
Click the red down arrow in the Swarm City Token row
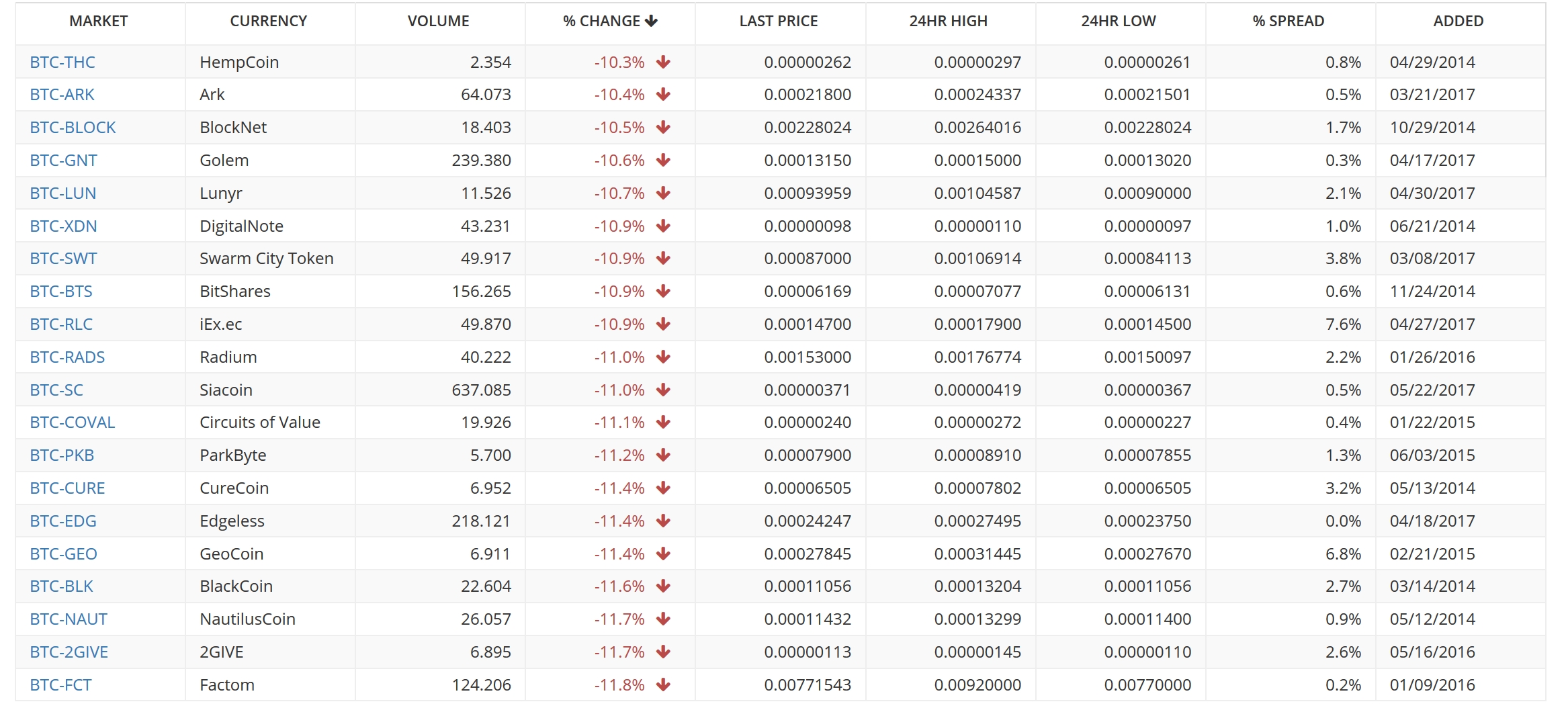(663, 258)
